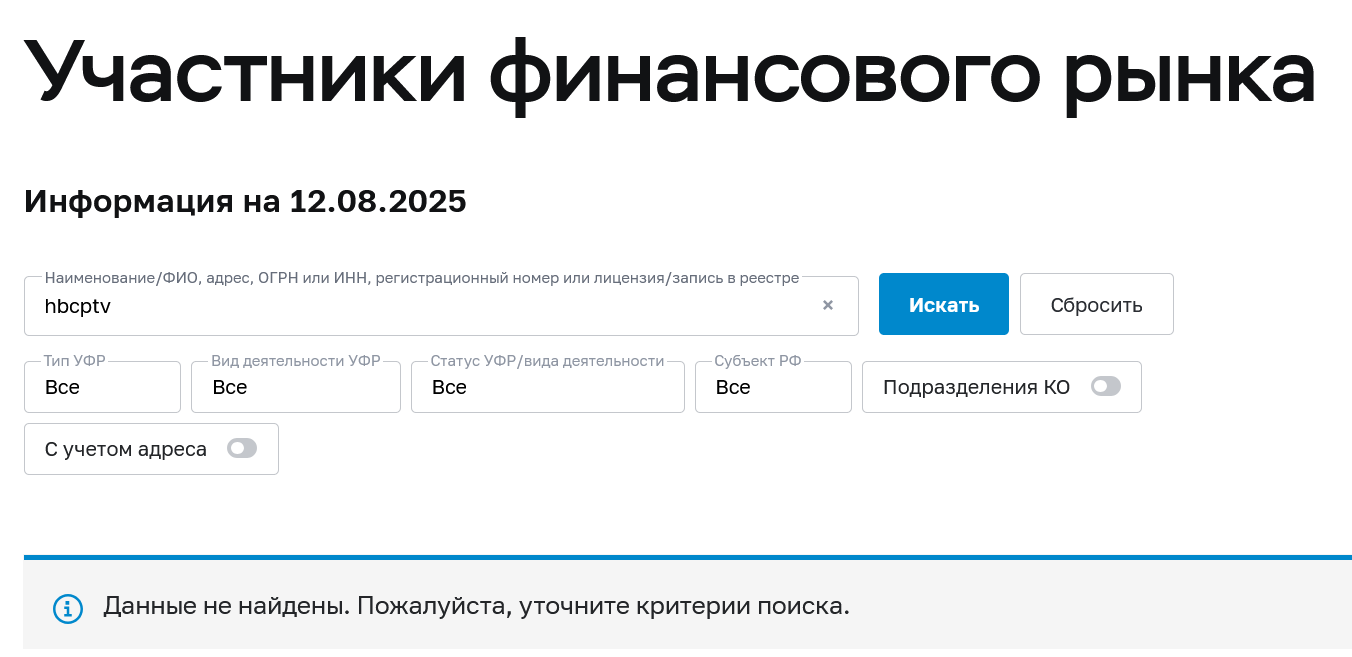Click the blue info circle icon
Screen dimensions: 1352x657
click(x=68, y=608)
